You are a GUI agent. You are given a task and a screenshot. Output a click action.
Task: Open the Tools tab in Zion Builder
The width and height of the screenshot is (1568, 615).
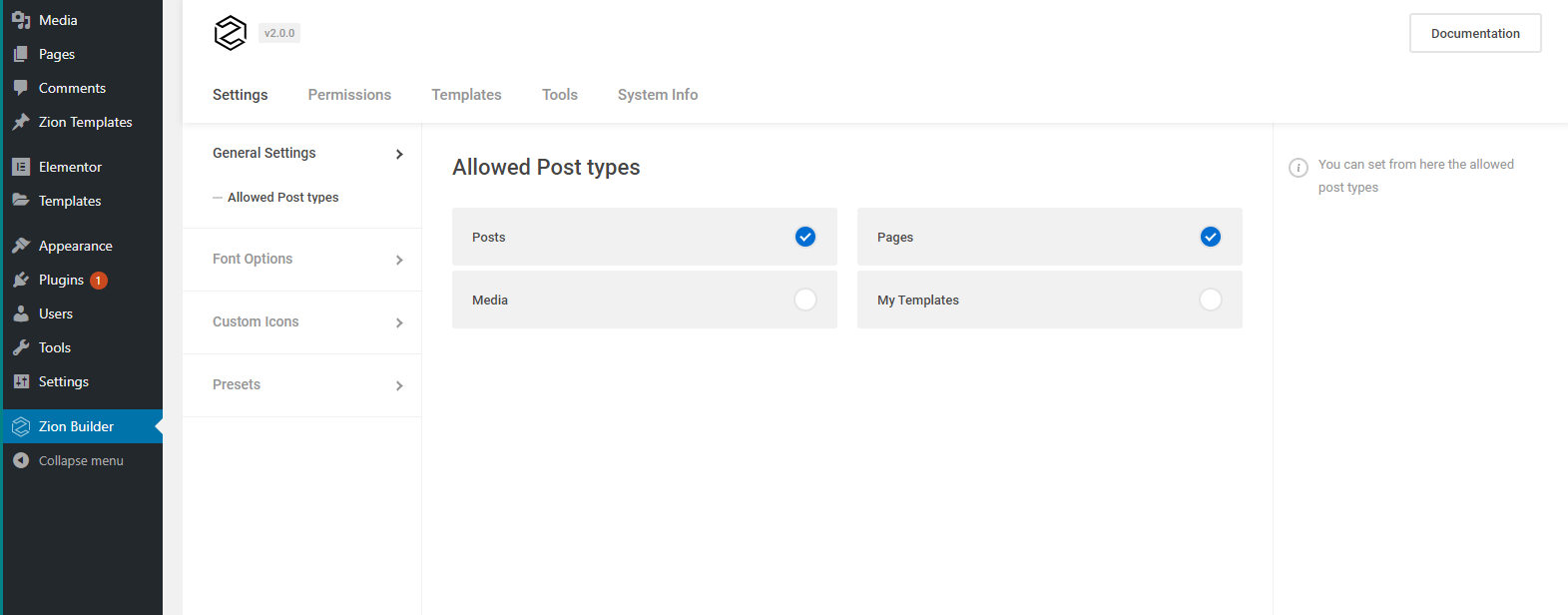(560, 95)
